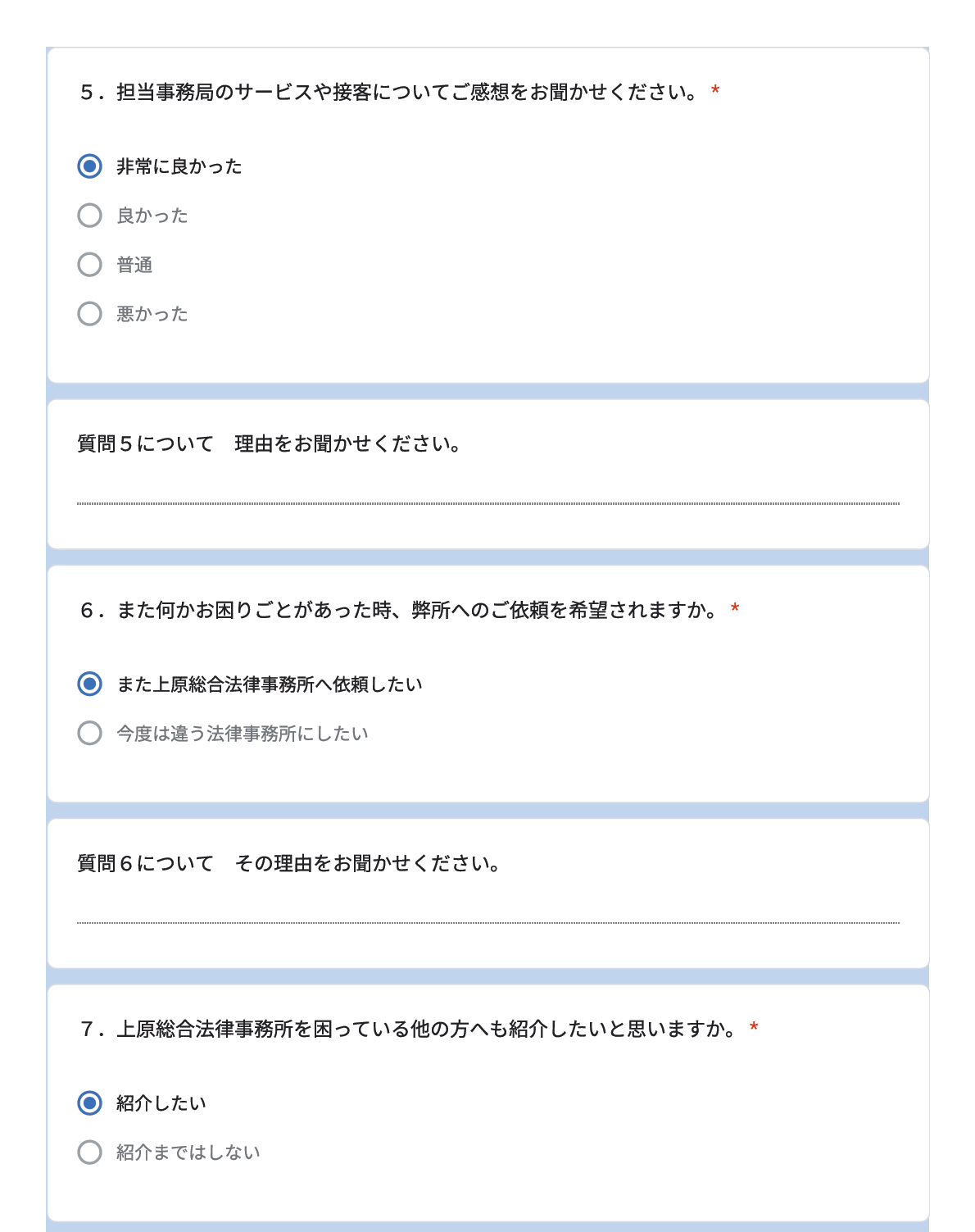Viewport: 975px width, 1232px height.
Task: Select the '良かった' radio option
Action: click(90, 216)
